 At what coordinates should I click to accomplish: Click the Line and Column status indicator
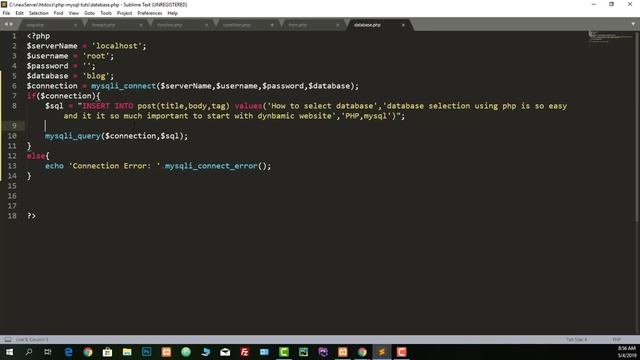pyautogui.click(x=32, y=340)
